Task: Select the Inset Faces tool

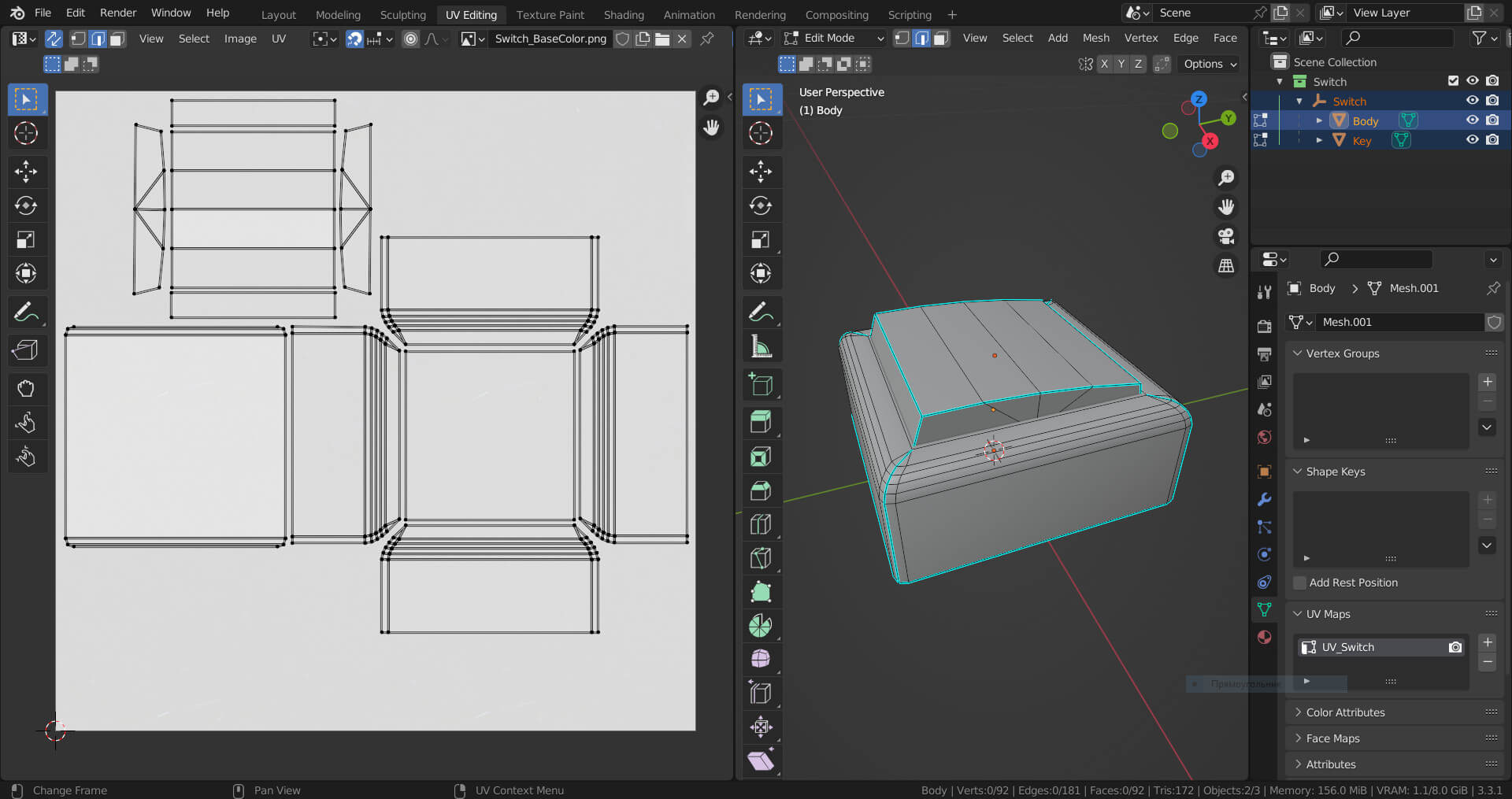Action: pyautogui.click(x=762, y=457)
